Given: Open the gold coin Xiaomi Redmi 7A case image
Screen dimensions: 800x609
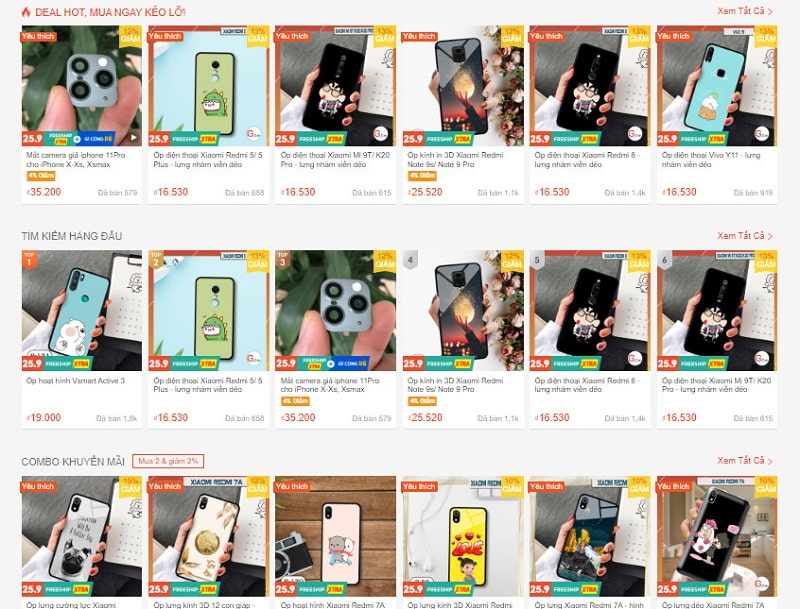Looking at the screenshot, I should [x=209, y=537].
